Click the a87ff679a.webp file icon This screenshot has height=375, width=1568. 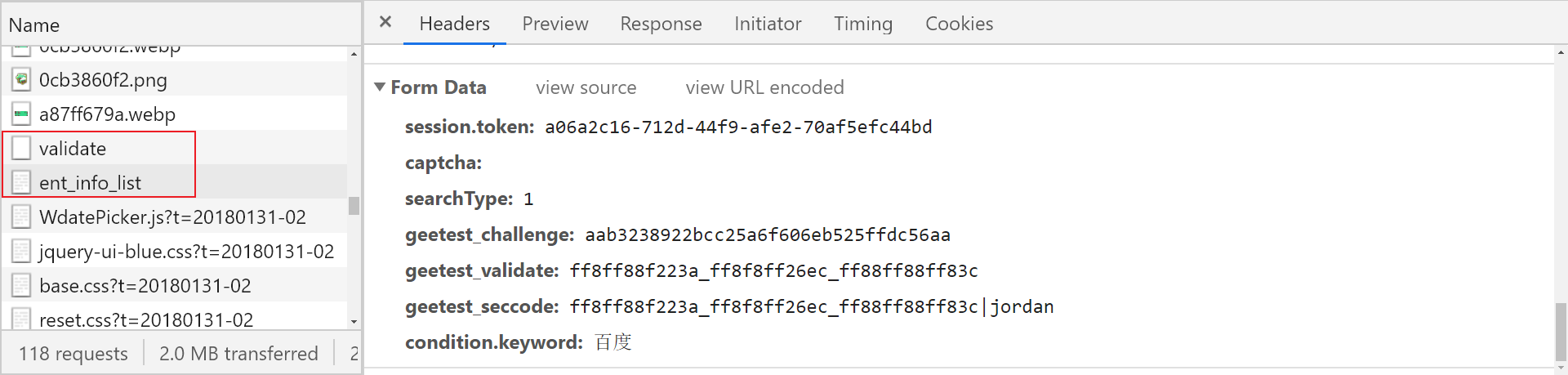coord(21,114)
